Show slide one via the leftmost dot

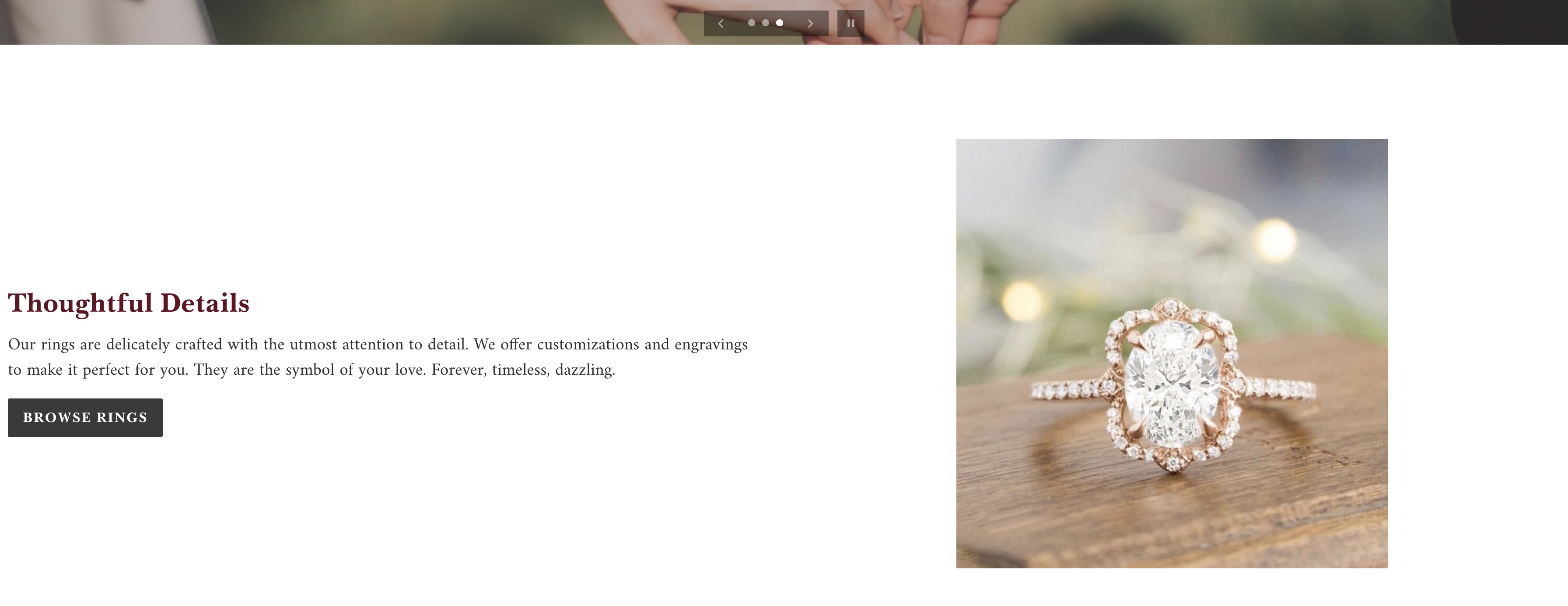pos(752,23)
